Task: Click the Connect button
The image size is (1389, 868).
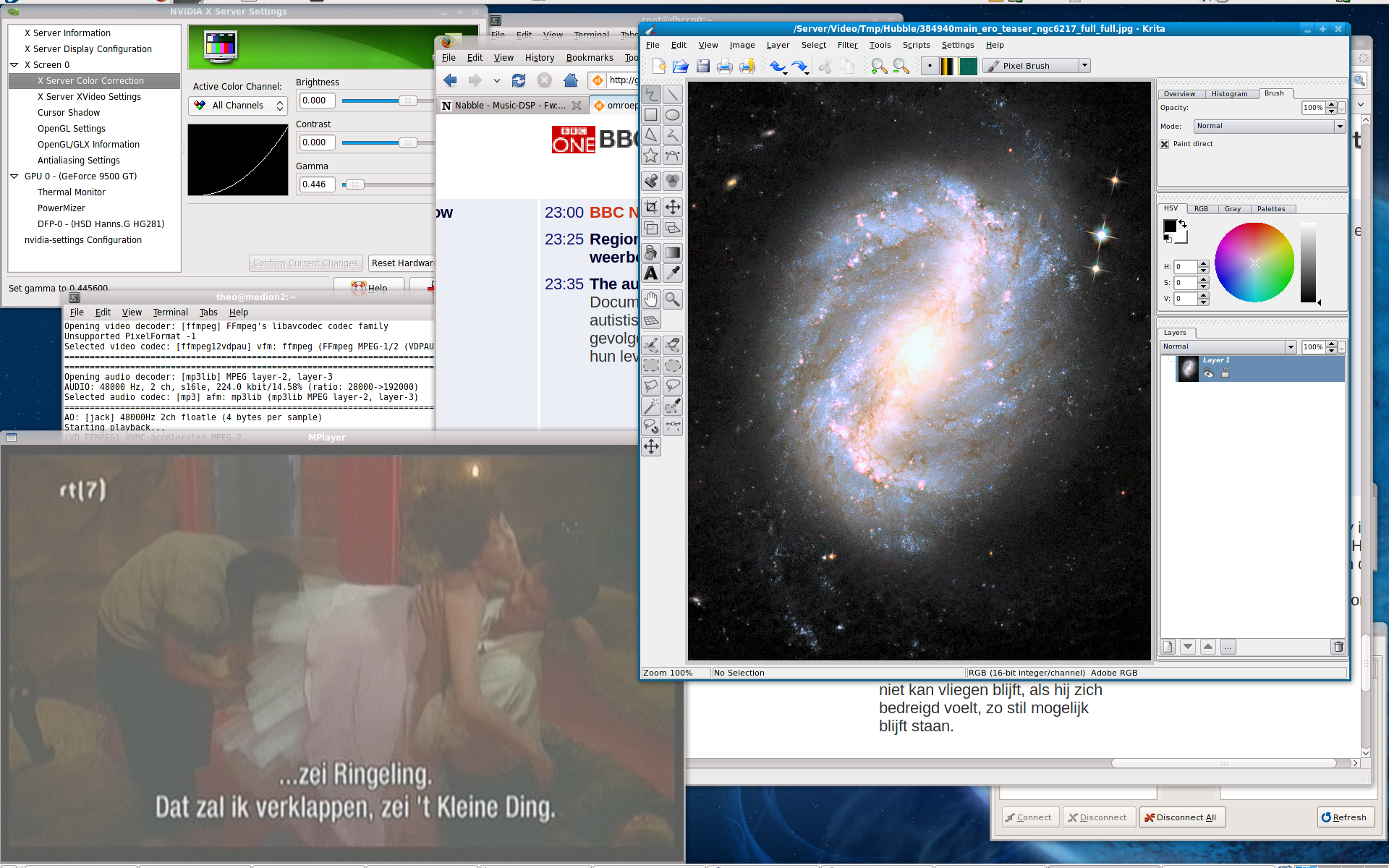Action: pyautogui.click(x=1029, y=817)
